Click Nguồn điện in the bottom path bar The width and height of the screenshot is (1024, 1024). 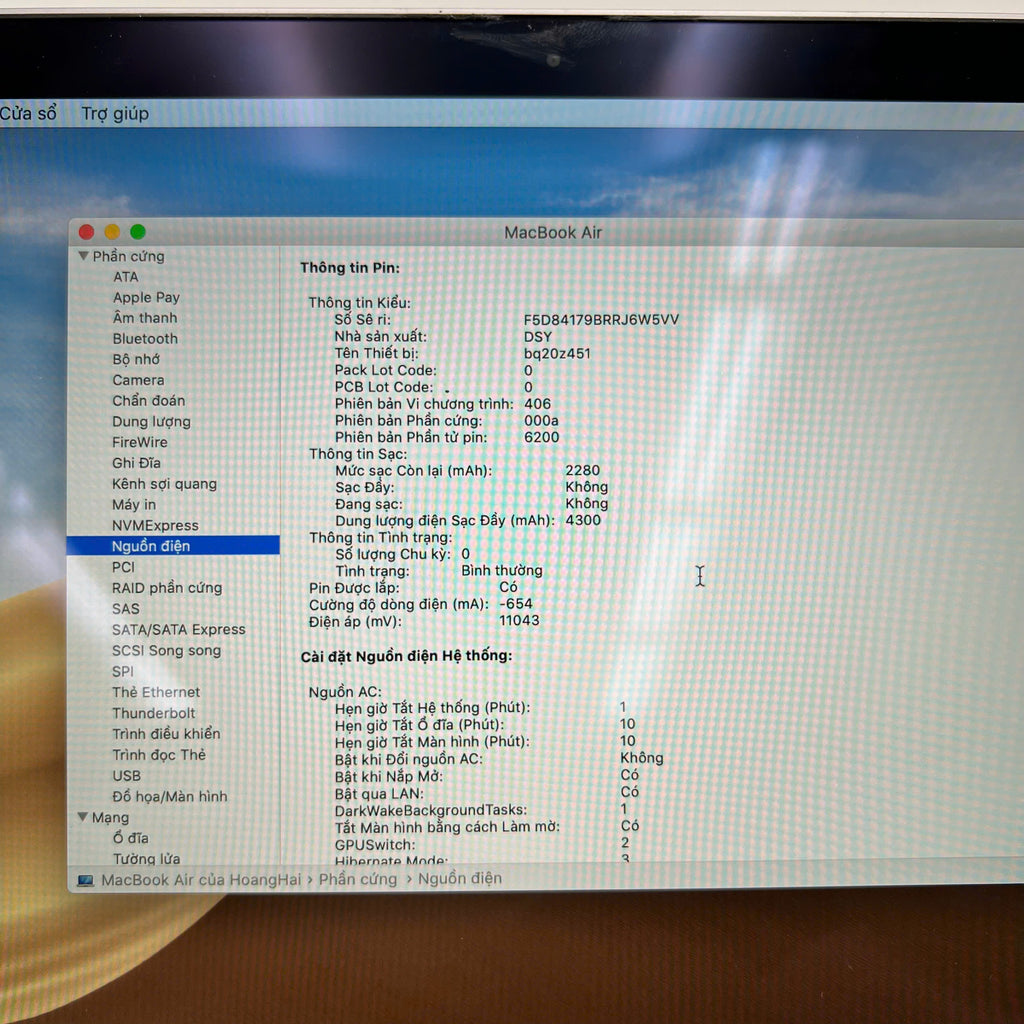point(460,879)
